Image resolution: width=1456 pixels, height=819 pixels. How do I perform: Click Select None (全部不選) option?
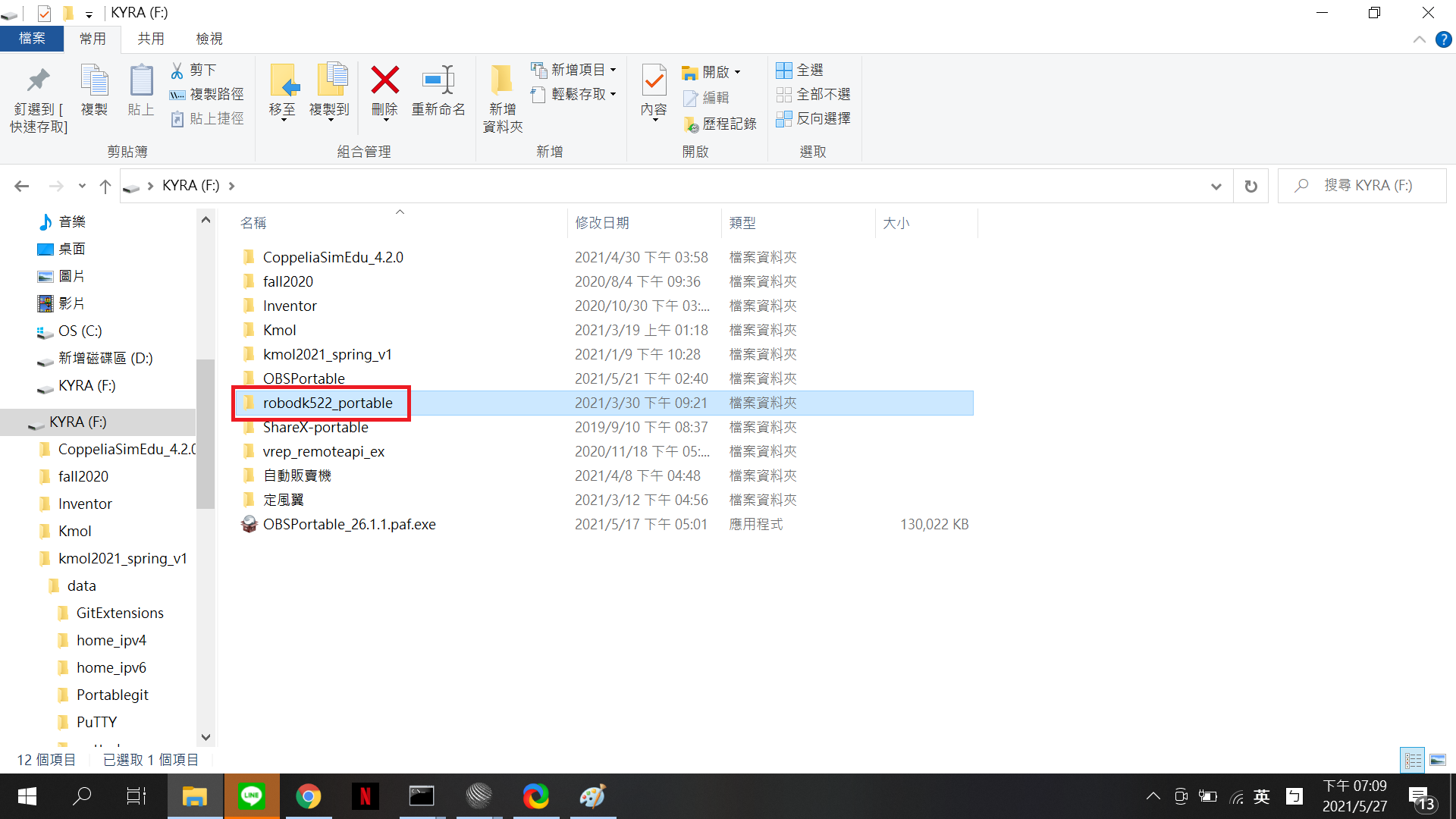(x=814, y=94)
